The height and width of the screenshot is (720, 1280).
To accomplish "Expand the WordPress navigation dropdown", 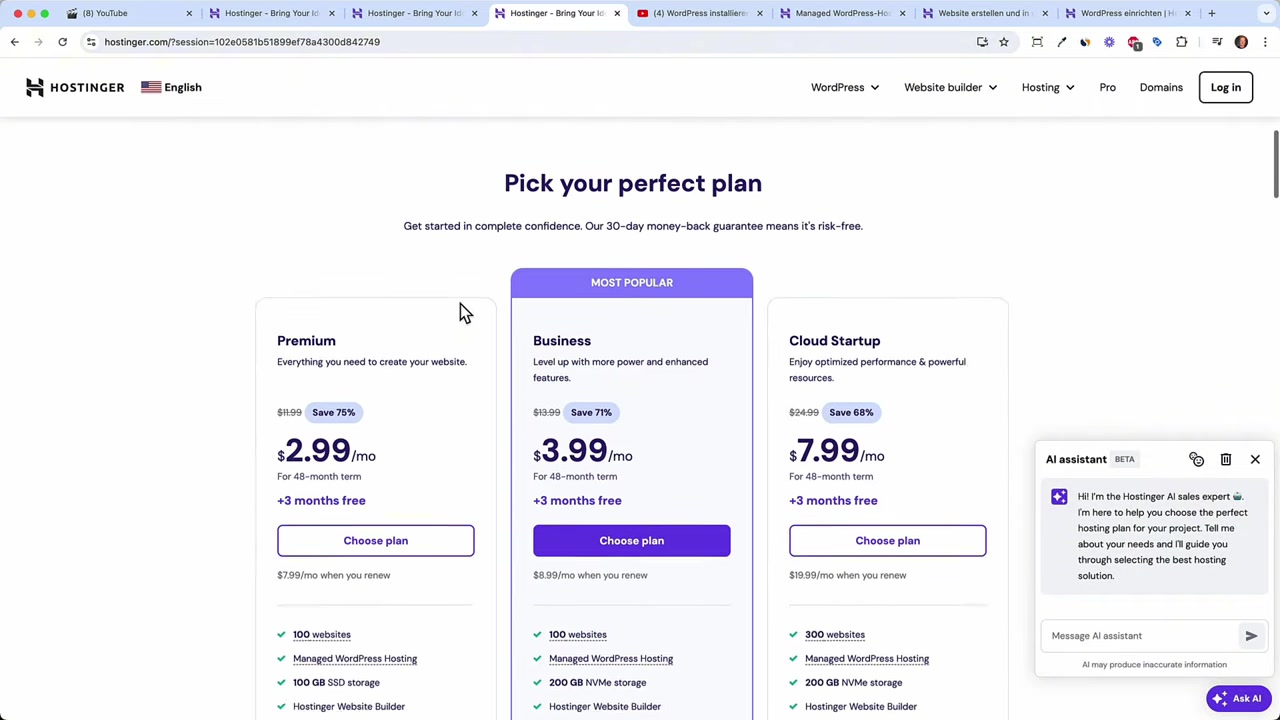I will coord(845,87).
